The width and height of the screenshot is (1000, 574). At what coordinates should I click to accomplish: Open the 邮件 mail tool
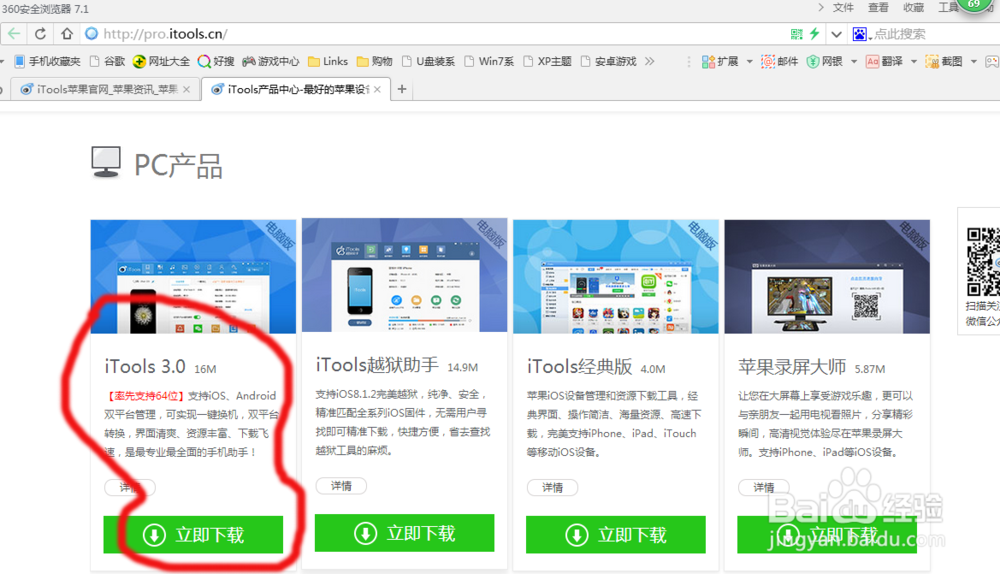[x=779, y=61]
